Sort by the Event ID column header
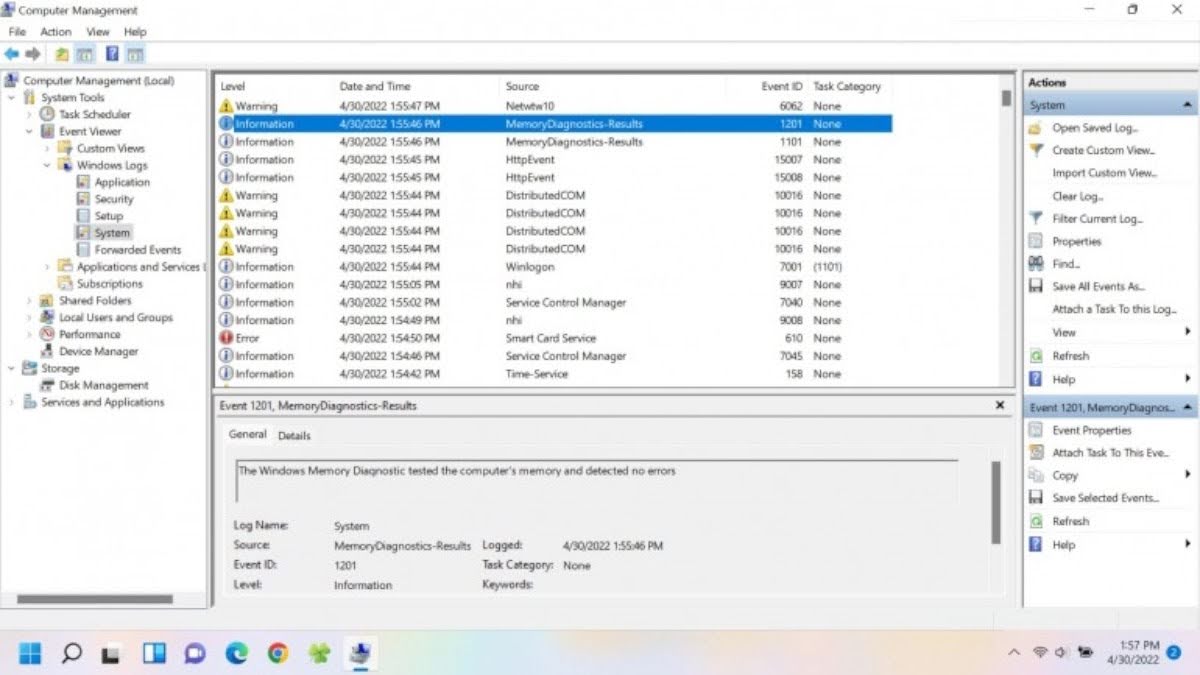1200x675 pixels. pyautogui.click(x=781, y=86)
